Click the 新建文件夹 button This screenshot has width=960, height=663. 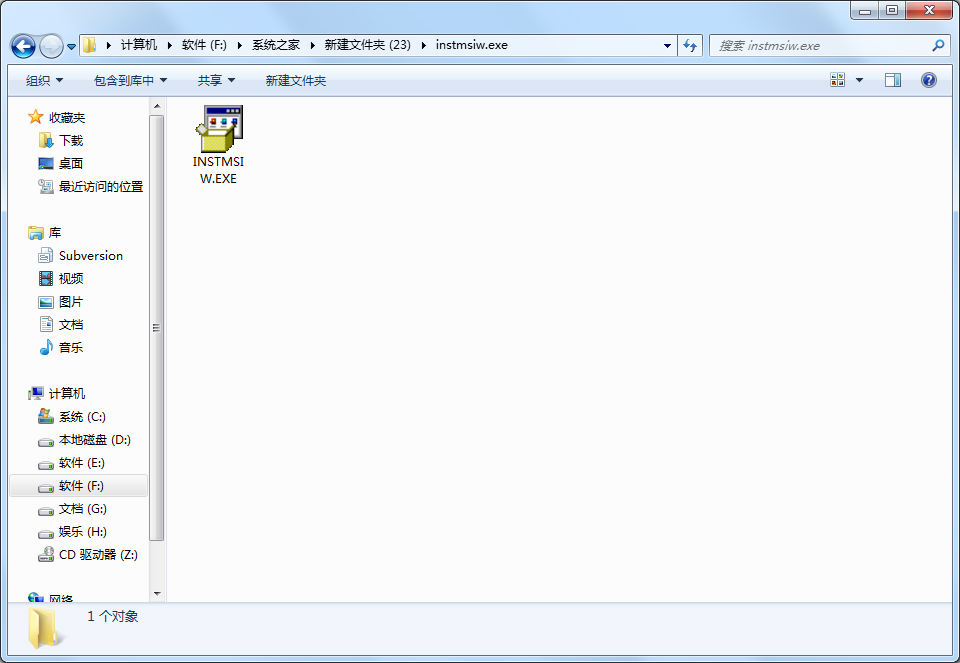[x=295, y=80]
